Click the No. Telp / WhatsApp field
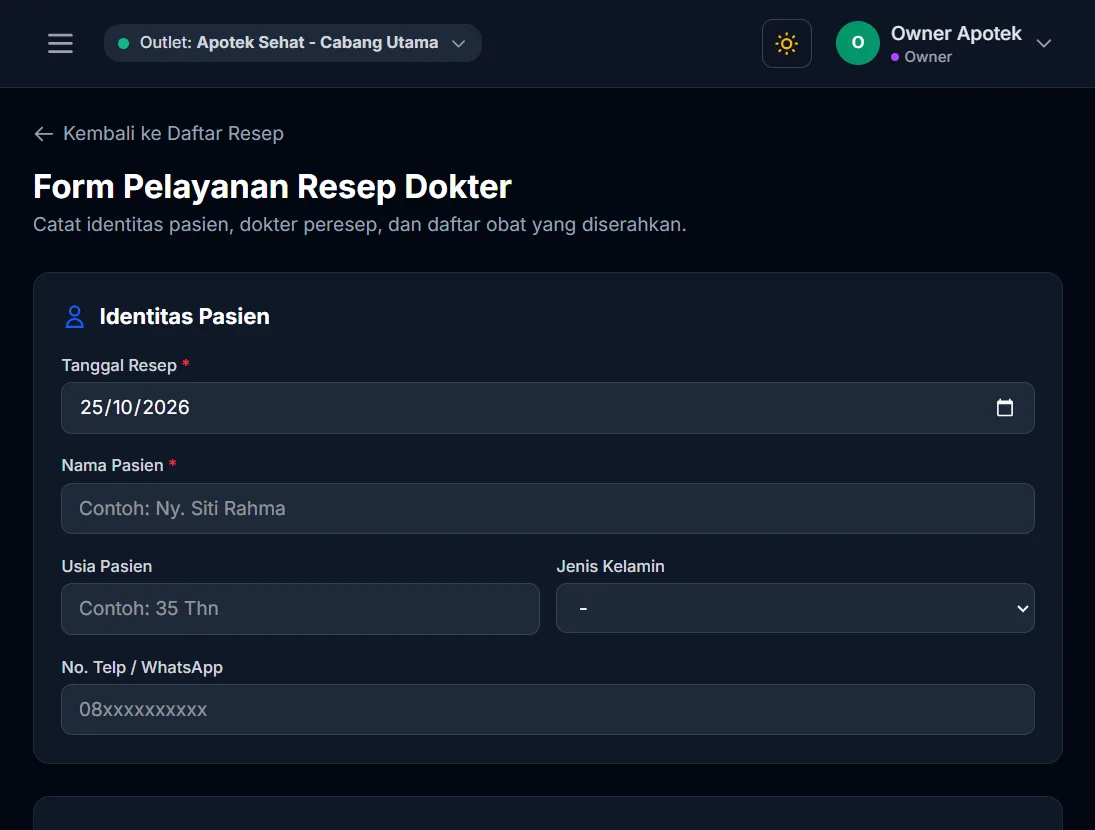Image resolution: width=1095 pixels, height=830 pixels. (x=548, y=709)
